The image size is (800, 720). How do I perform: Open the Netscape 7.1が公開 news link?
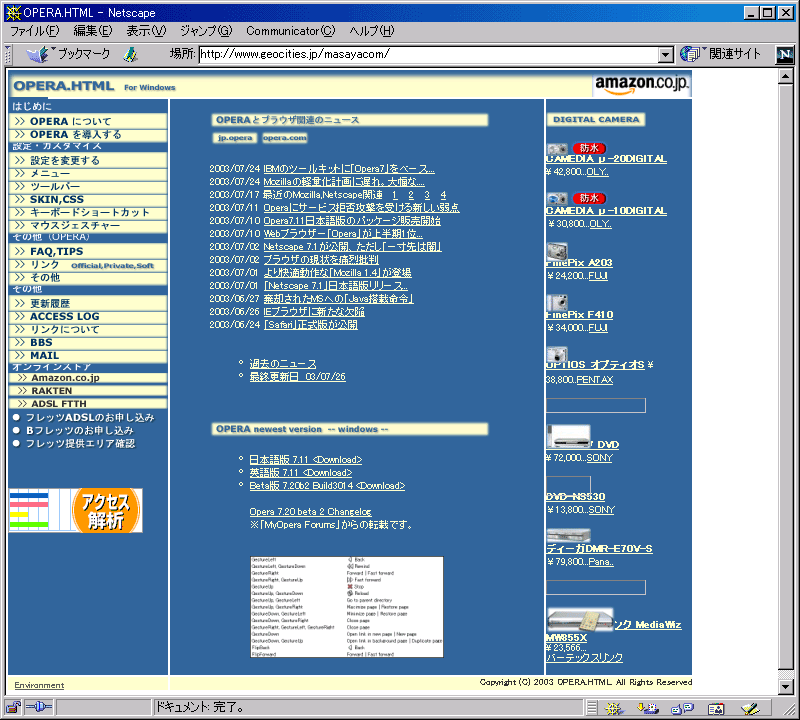(352, 246)
